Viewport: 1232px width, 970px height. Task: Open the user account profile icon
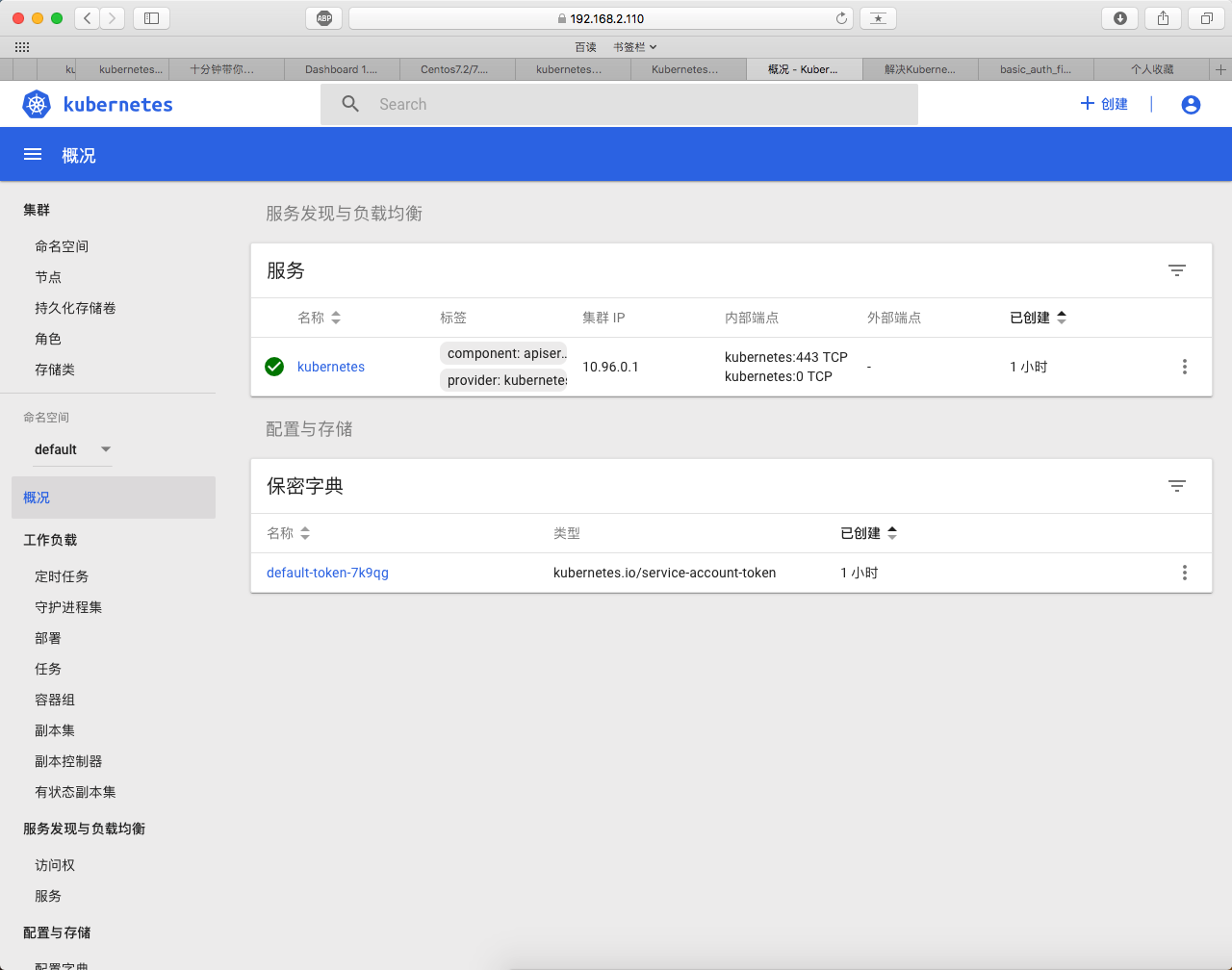[x=1191, y=104]
